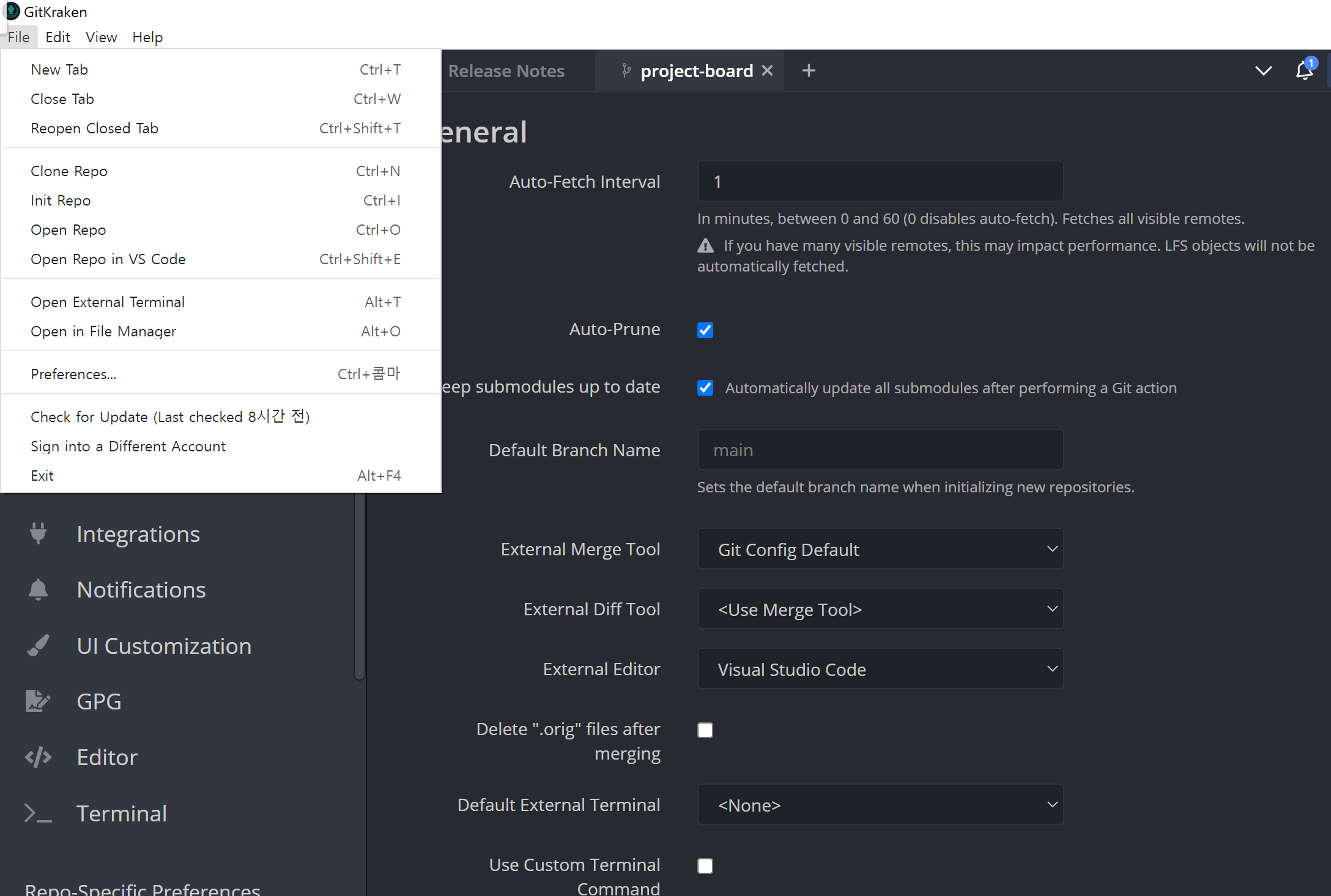The width and height of the screenshot is (1331, 896).
Task: Click the Terminal prompt icon
Action: (38, 813)
